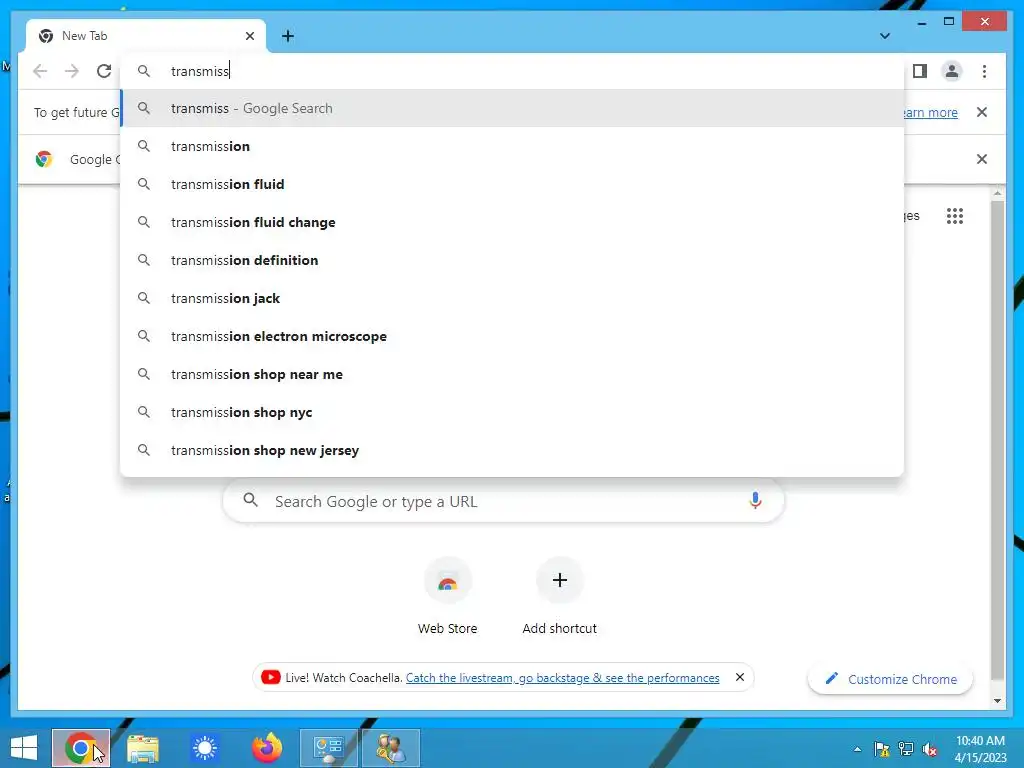This screenshot has height=768, width=1024.
Task: Open the users and key taskbar app
Action: click(391, 748)
